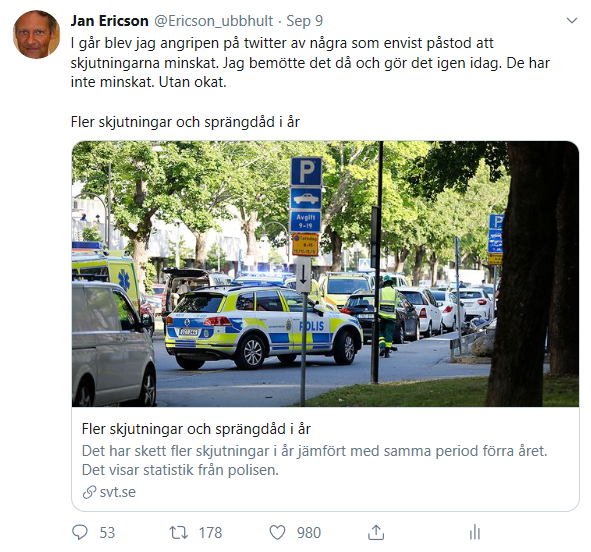Open the Sep 9 timestamp link
The width and height of the screenshot is (591, 552).
coord(305,21)
